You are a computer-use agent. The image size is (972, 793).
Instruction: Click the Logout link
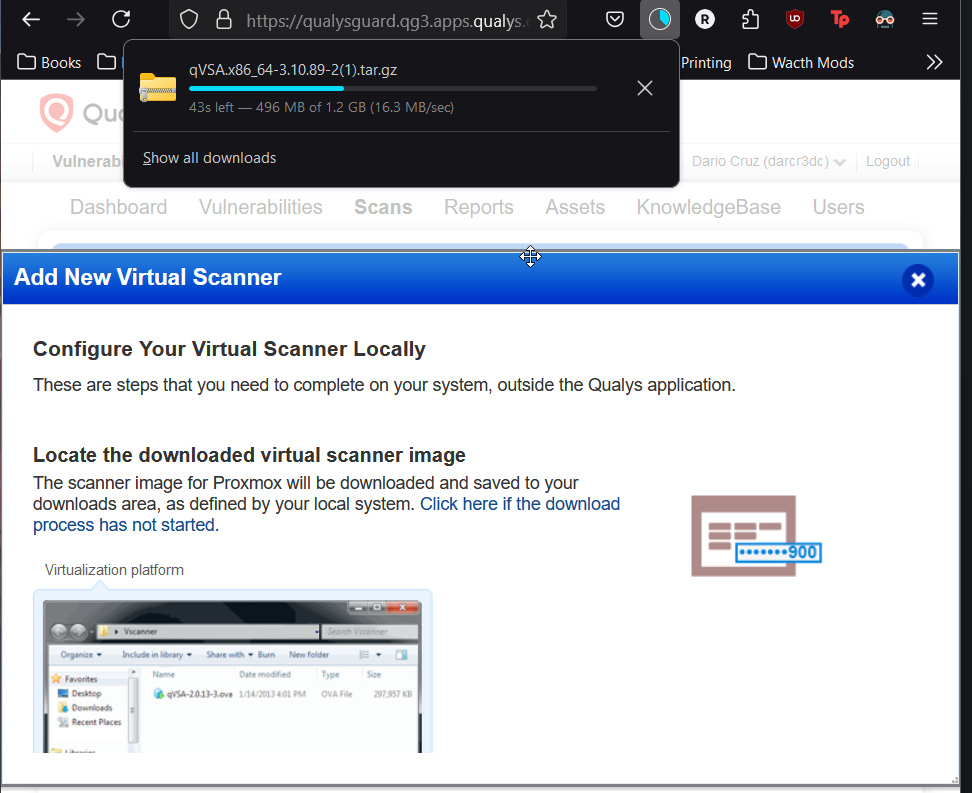pos(887,161)
